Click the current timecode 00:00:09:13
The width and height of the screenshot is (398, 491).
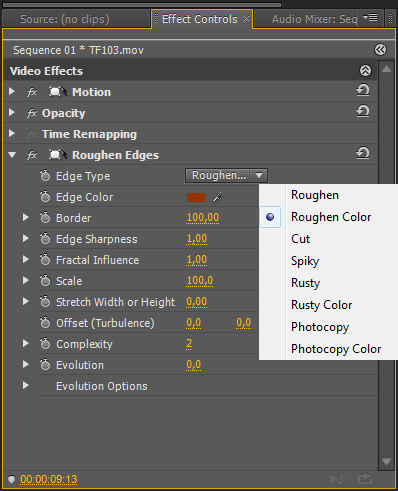[49, 479]
